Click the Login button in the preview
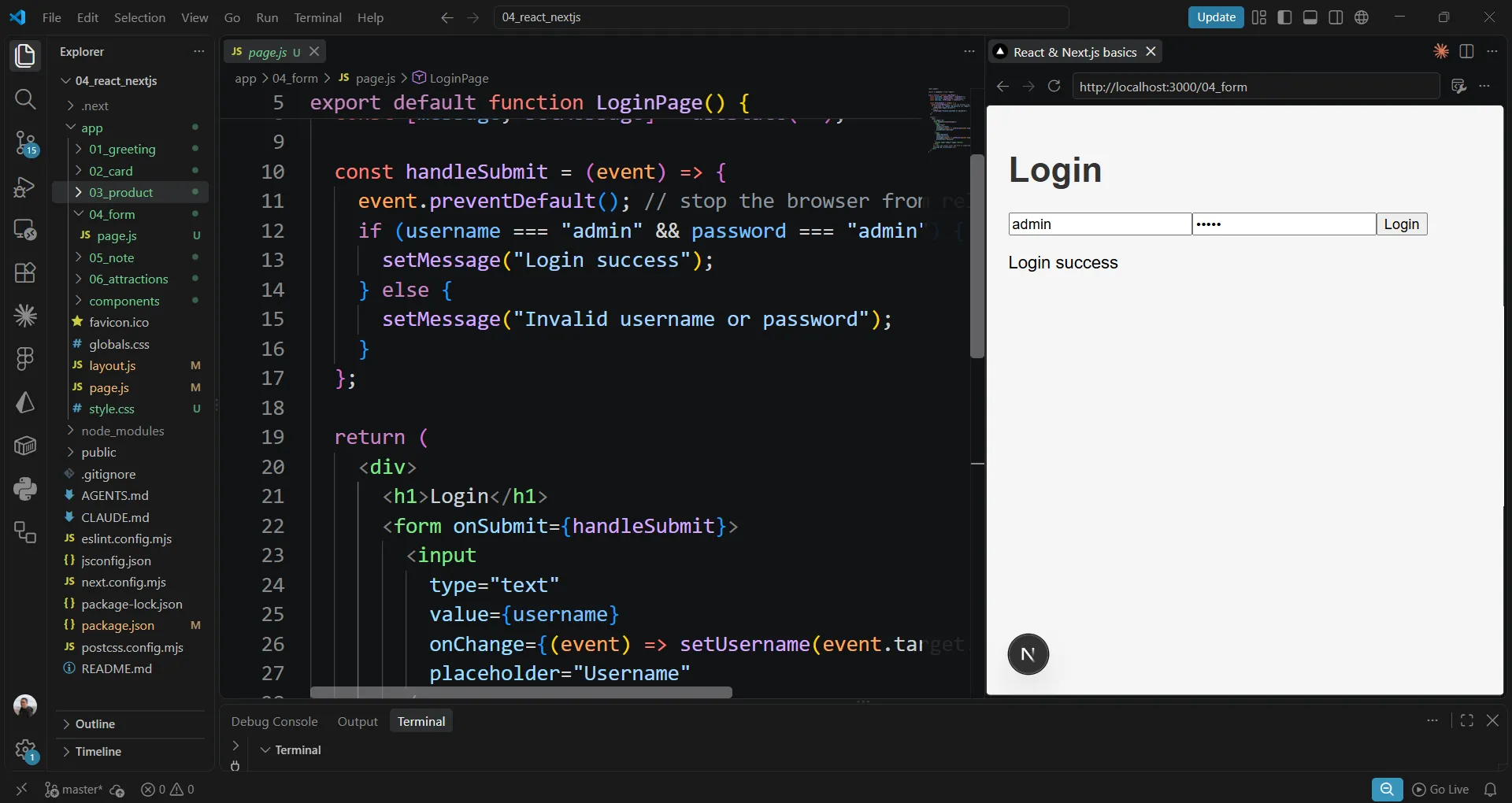The width and height of the screenshot is (1512, 803). point(1402,224)
